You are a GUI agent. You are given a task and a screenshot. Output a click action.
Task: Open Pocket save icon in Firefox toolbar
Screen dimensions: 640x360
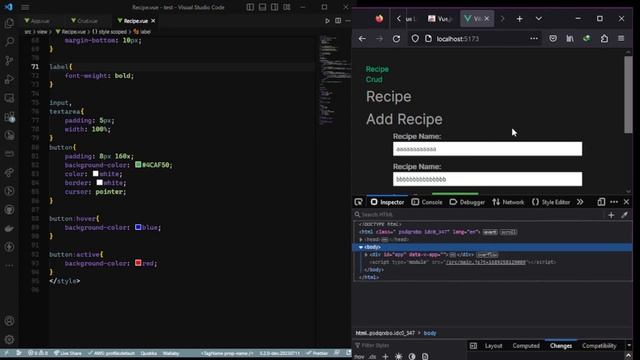coord(553,38)
